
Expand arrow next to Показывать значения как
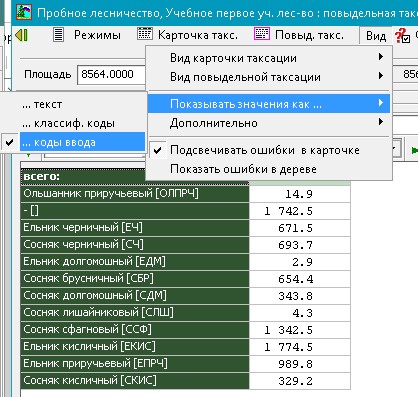tap(381, 103)
